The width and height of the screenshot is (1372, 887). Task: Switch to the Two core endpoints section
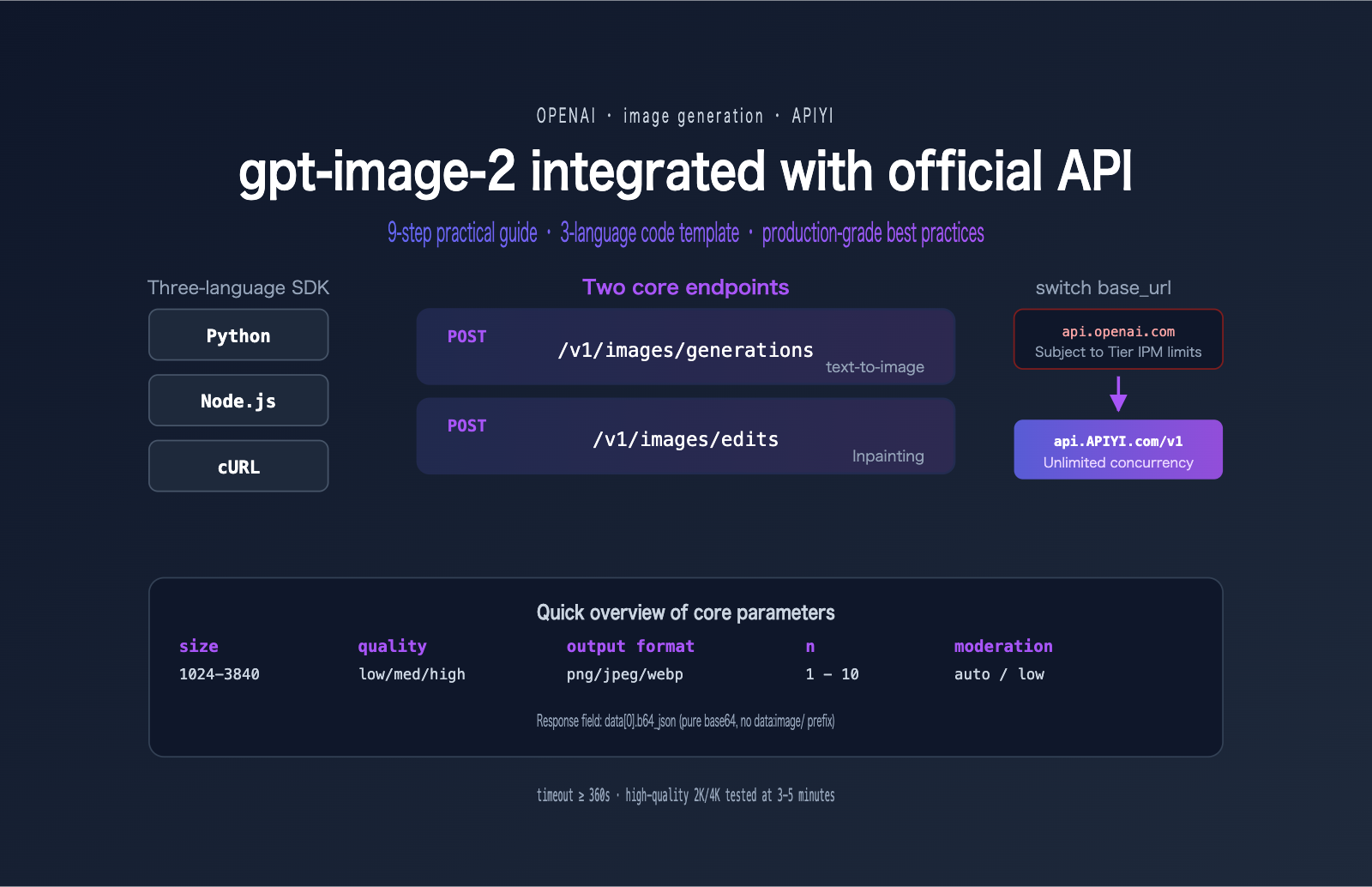[685, 287]
